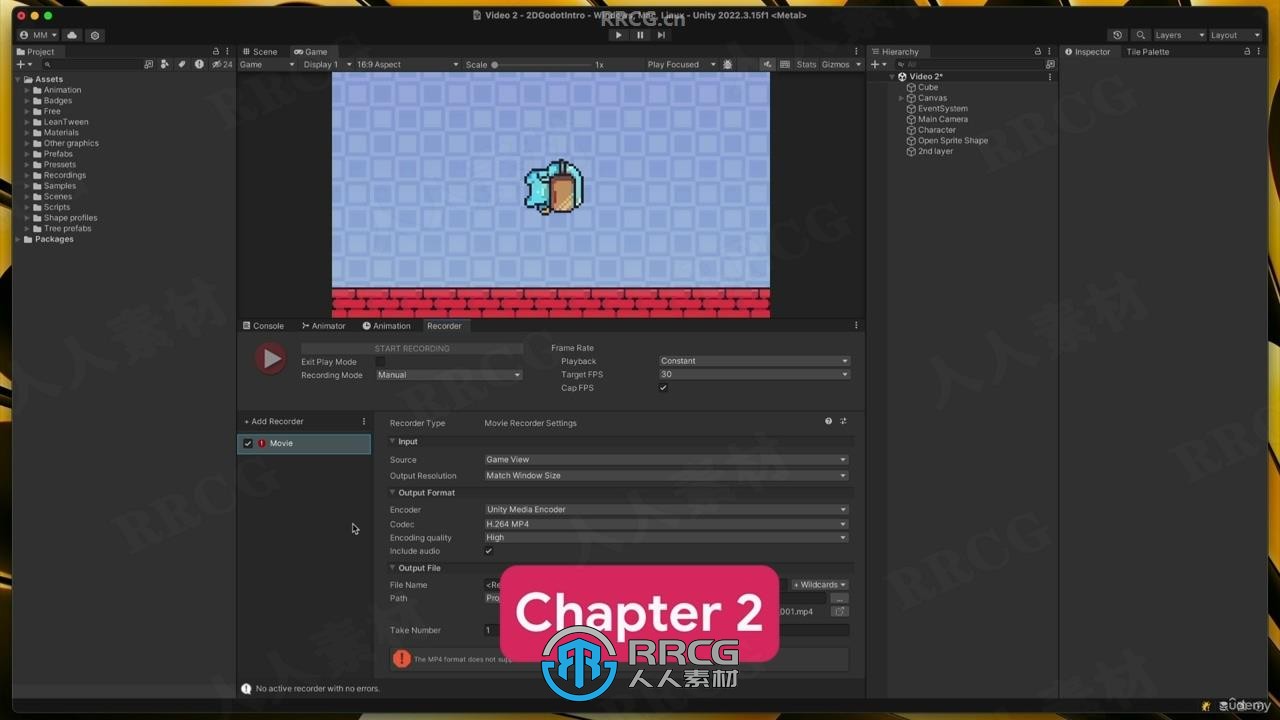This screenshot has height=720, width=1280.
Task: Click the Hierarchy search scene filter icon
Action: point(1049,64)
